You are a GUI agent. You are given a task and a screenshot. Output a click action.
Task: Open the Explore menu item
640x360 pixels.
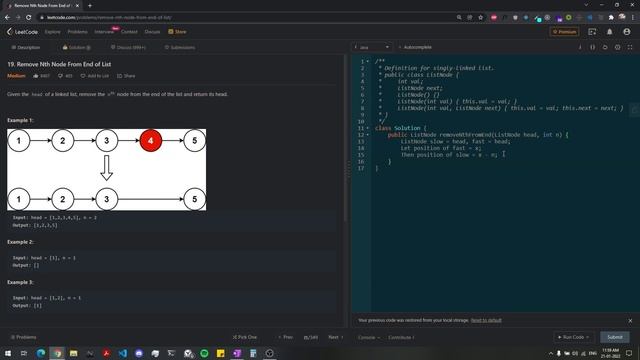pos(52,32)
